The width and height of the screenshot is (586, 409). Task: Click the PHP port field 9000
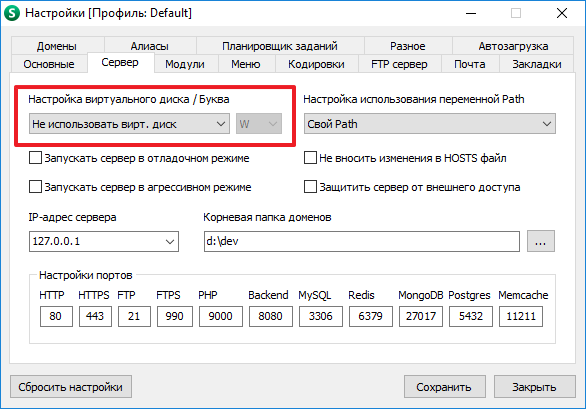click(x=221, y=316)
